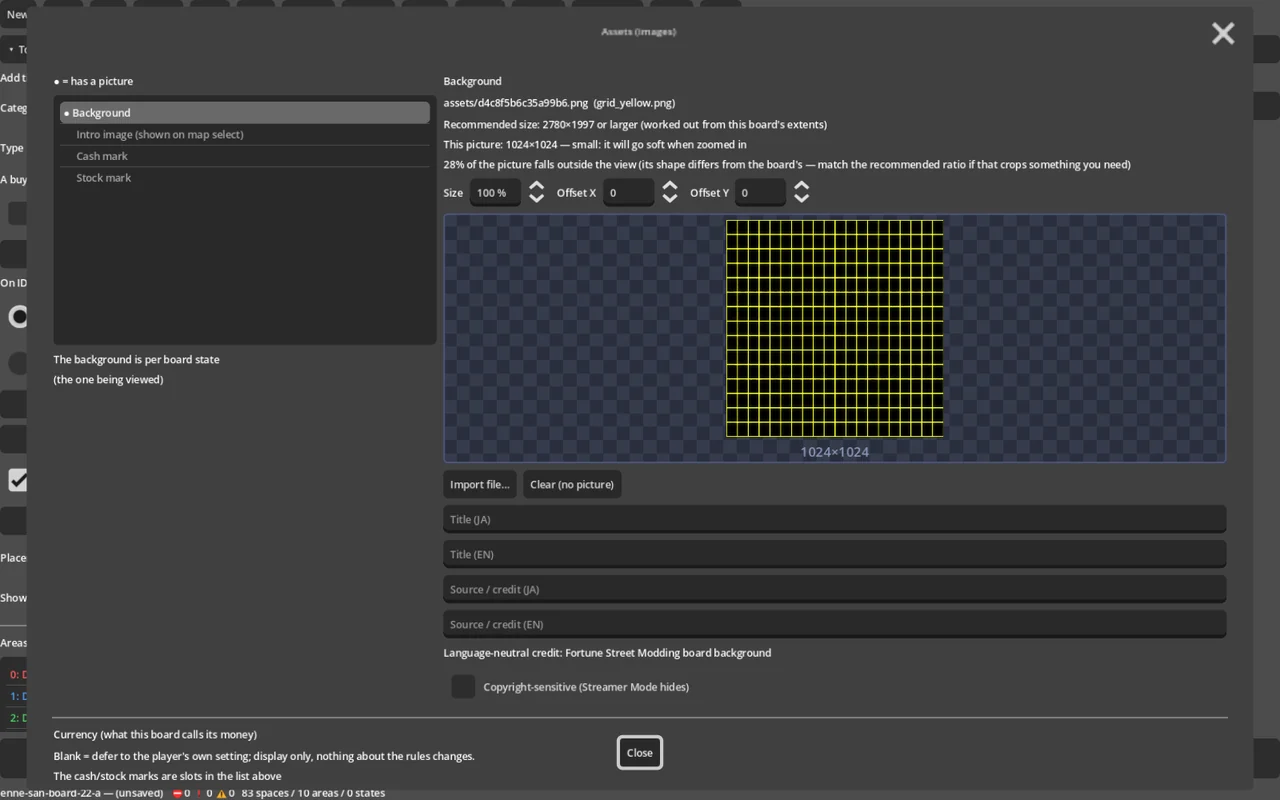Open the Import file... button
Image resolution: width=1280 pixels, height=800 pixels.
tap(480, 484)
